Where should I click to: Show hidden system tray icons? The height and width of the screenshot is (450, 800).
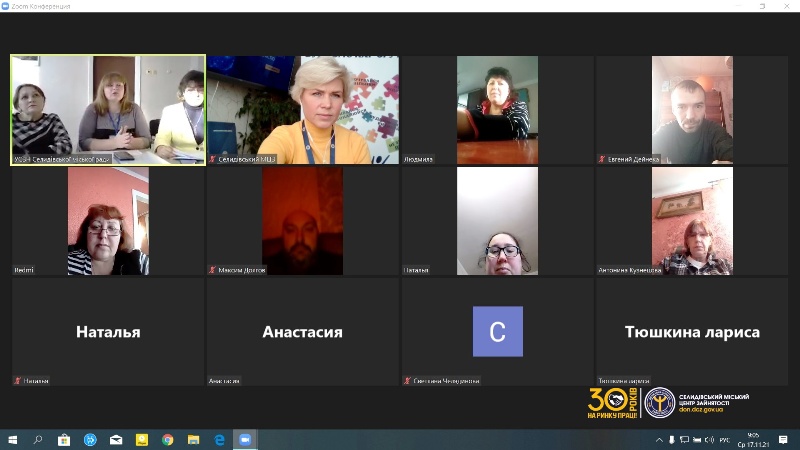tap(659, 440)
